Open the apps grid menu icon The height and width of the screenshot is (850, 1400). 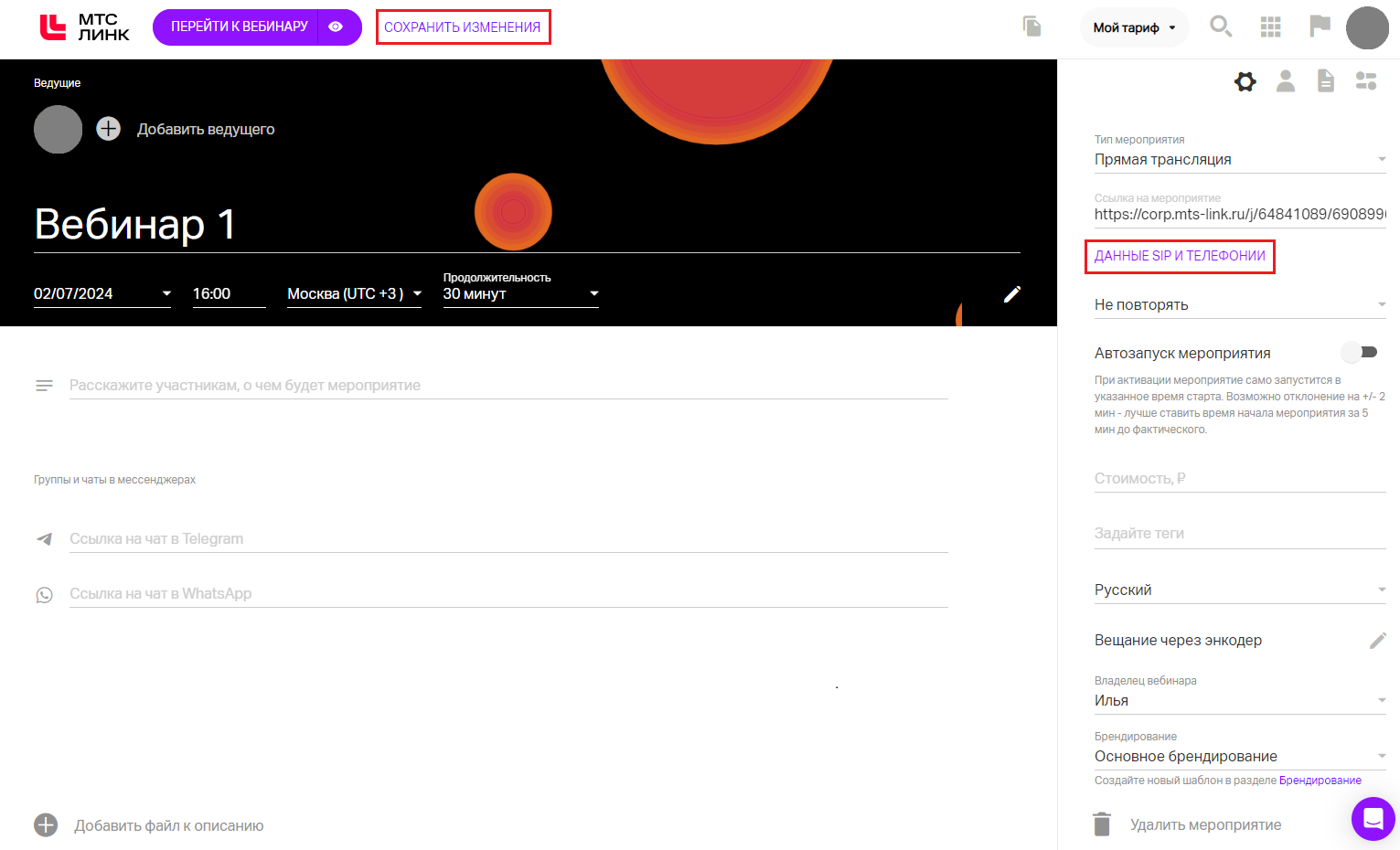pyautogui.click(x=1270, y=27)
